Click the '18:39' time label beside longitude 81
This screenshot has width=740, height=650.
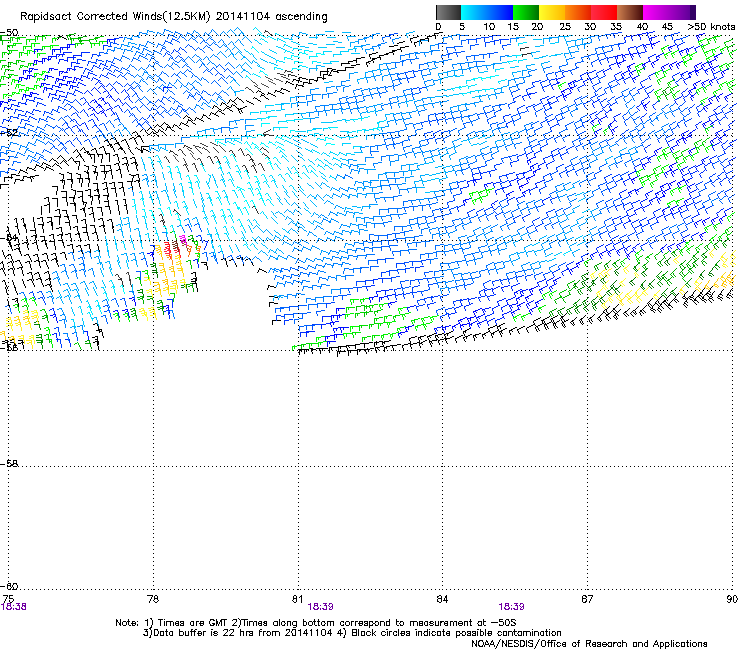320,607
